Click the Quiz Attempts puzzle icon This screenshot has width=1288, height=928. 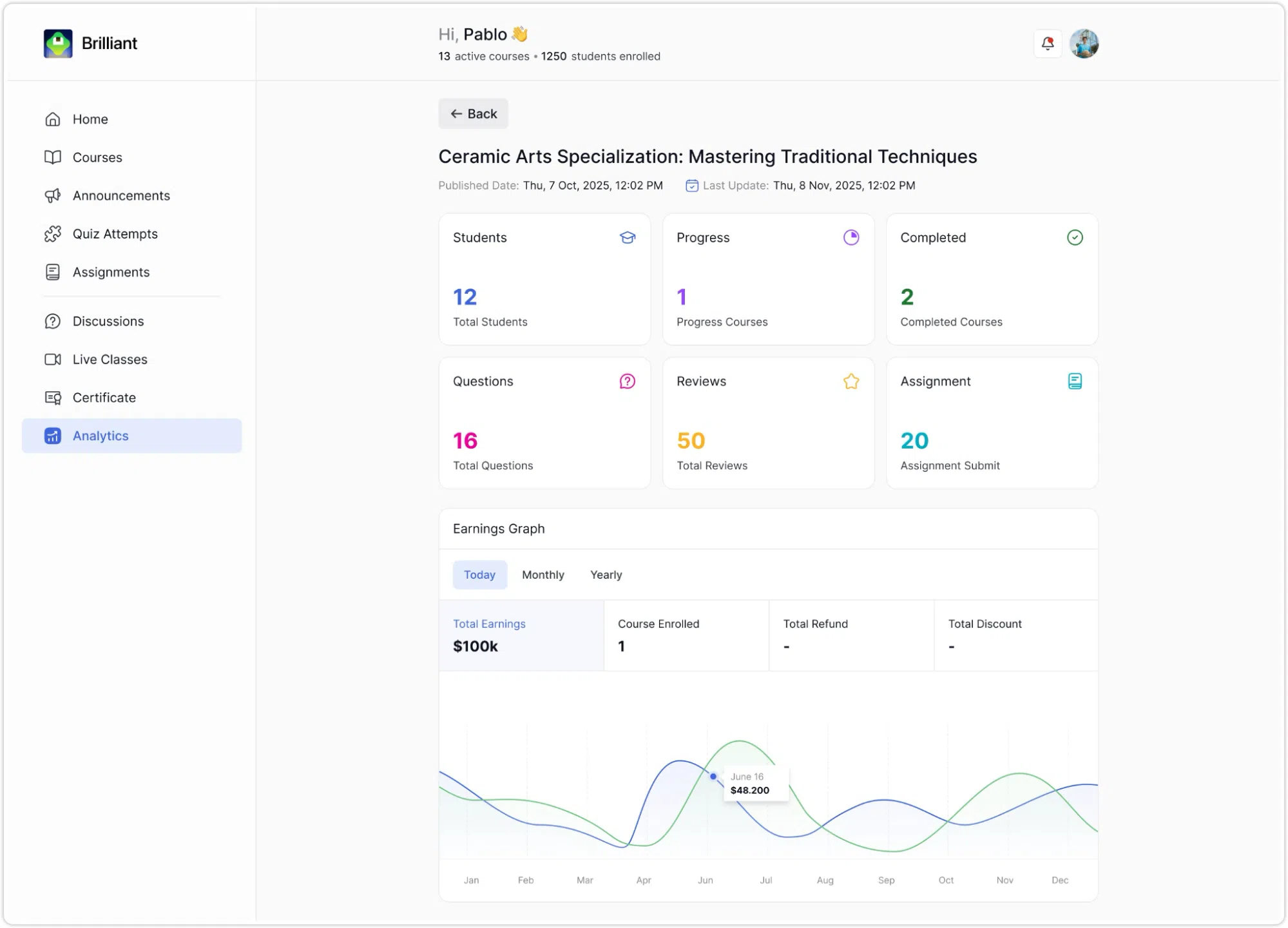[x=53, y=234]
